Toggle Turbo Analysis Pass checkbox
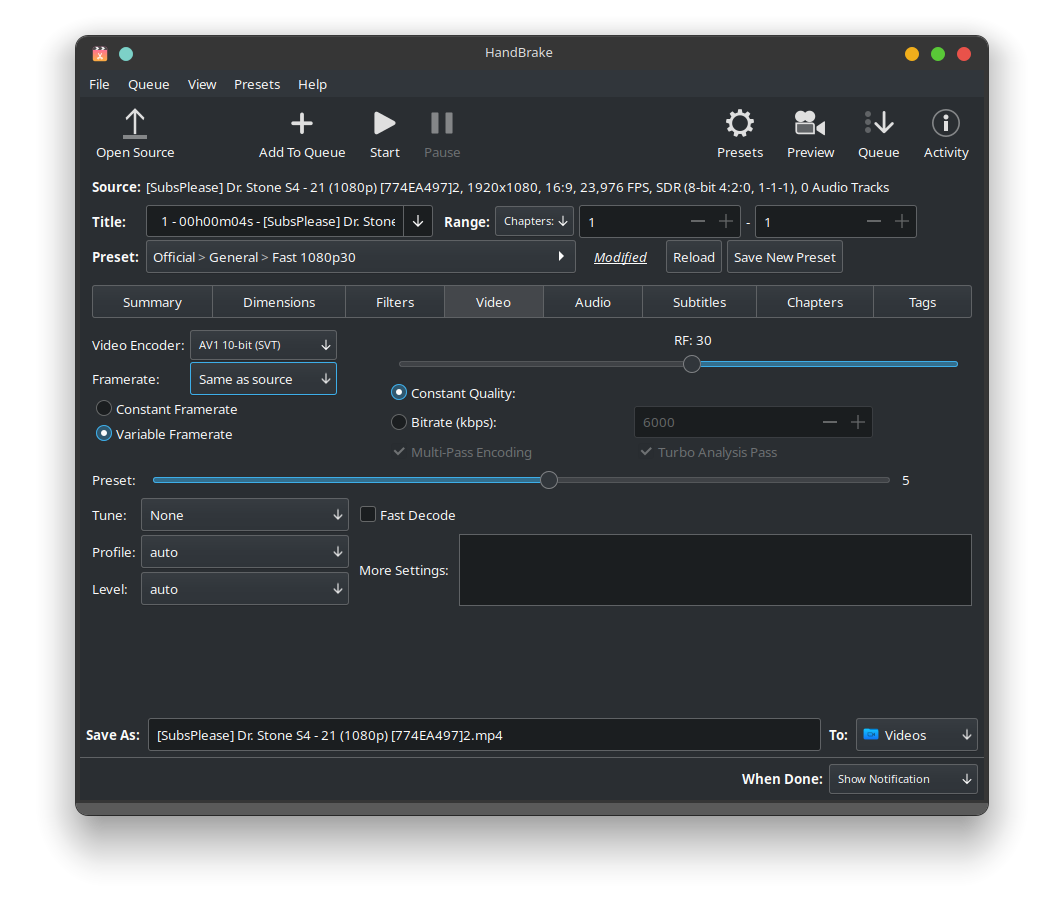1064x901 pixels. tap(646, 451)
